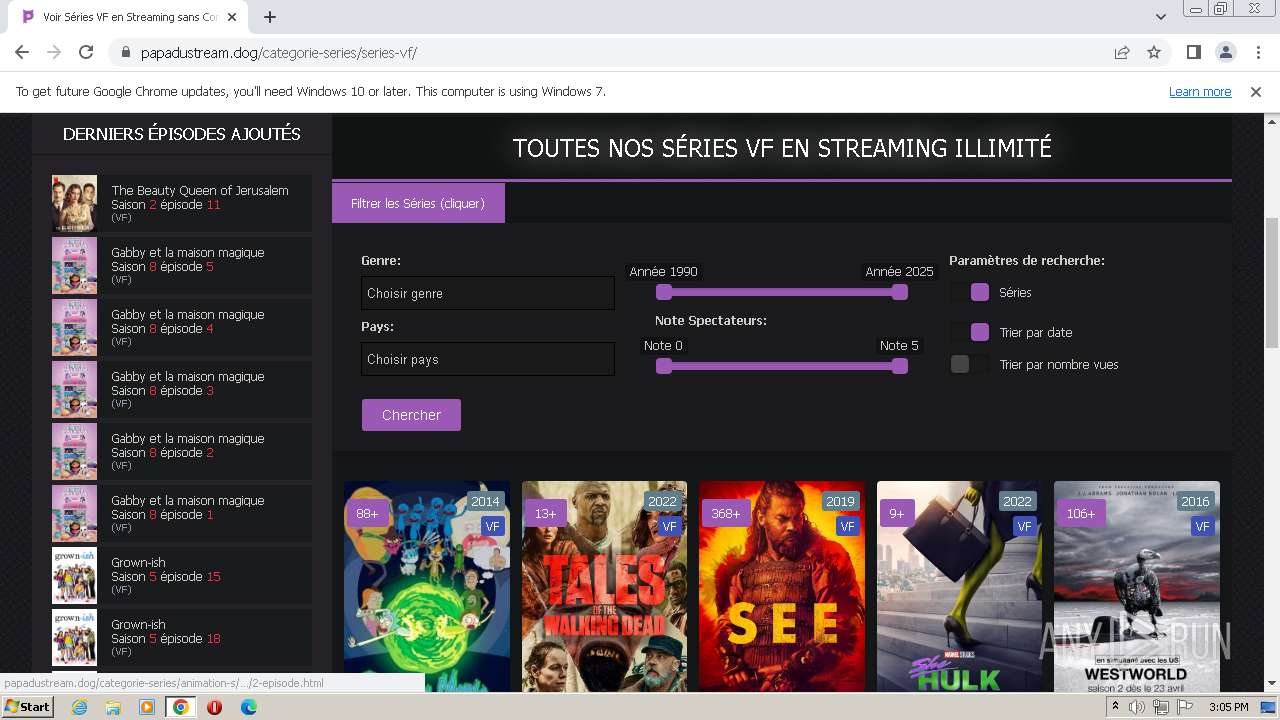The width and height of the screenshot is (1280, 720).
Task: Dismiss the Chrome update notification
Action: (x=1256, y=92)
